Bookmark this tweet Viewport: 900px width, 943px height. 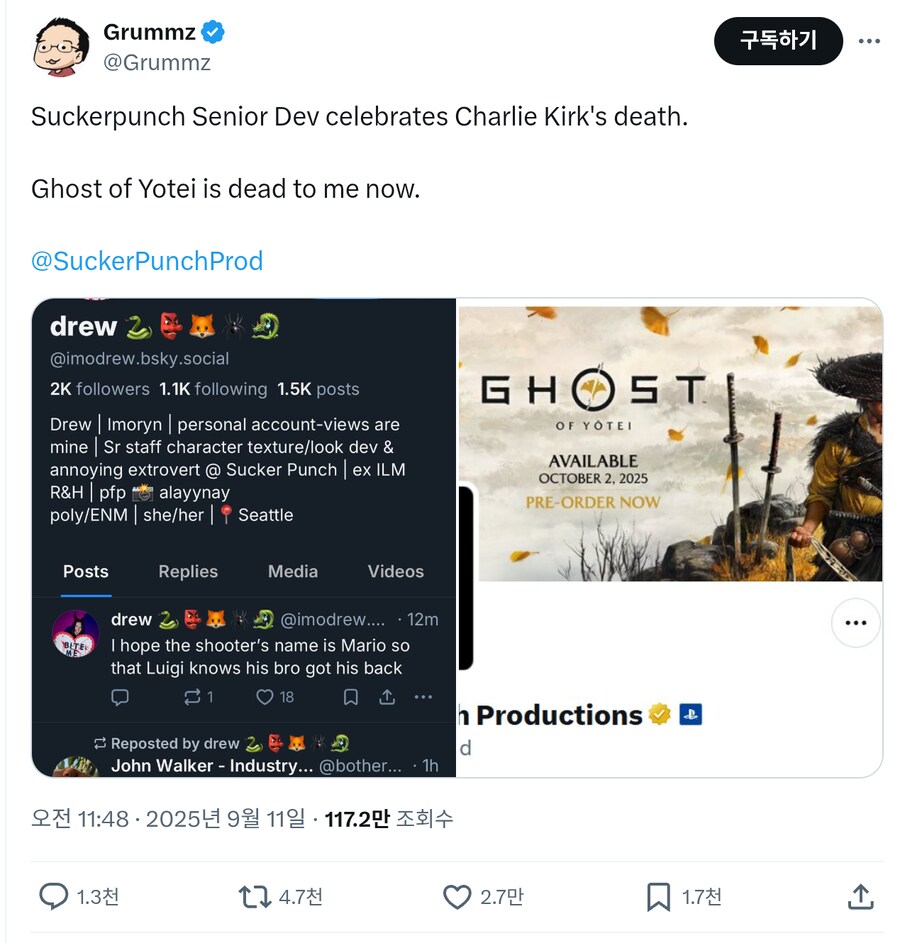pos(658,896)
